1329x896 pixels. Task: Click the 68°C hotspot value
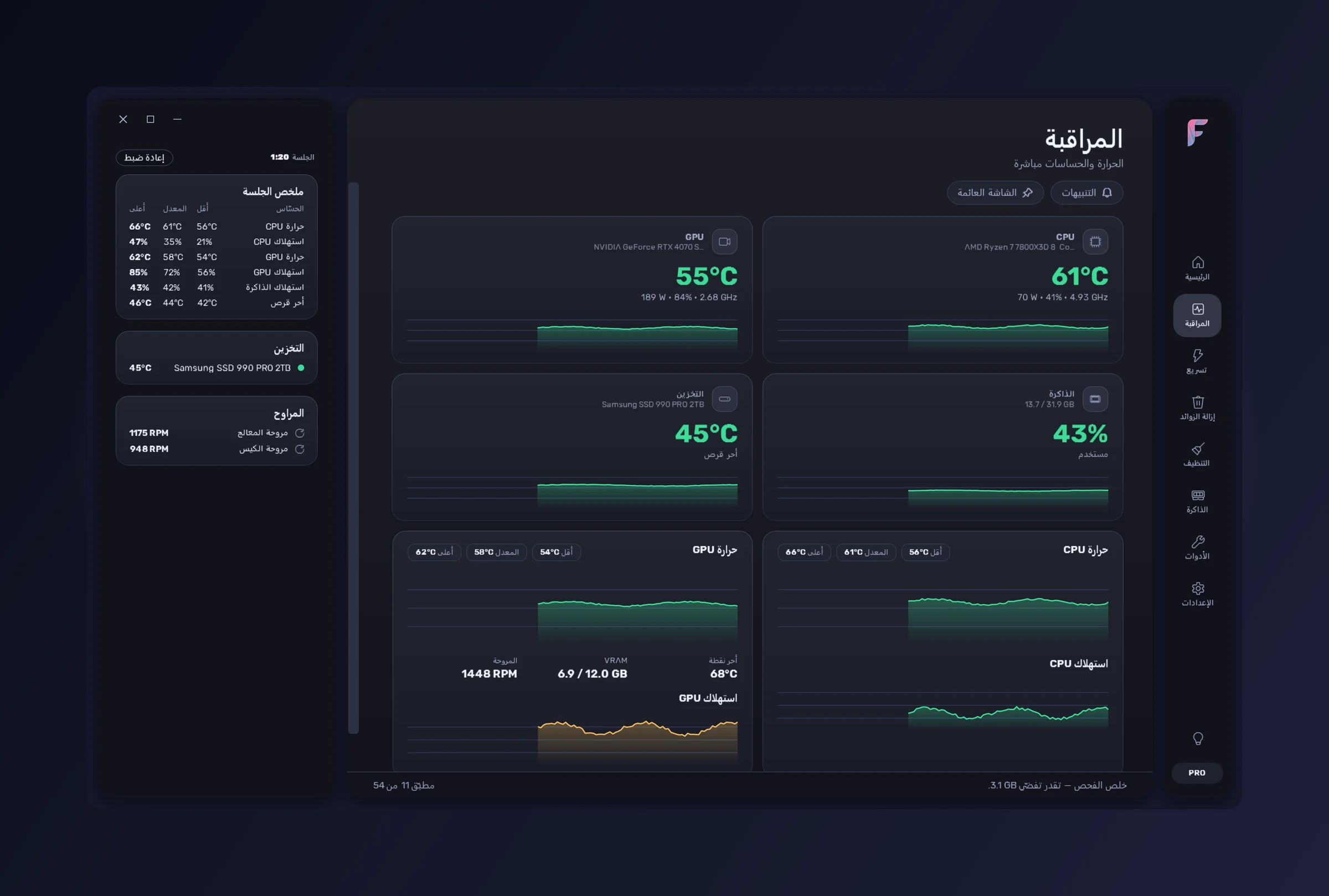tap(723, 674)
